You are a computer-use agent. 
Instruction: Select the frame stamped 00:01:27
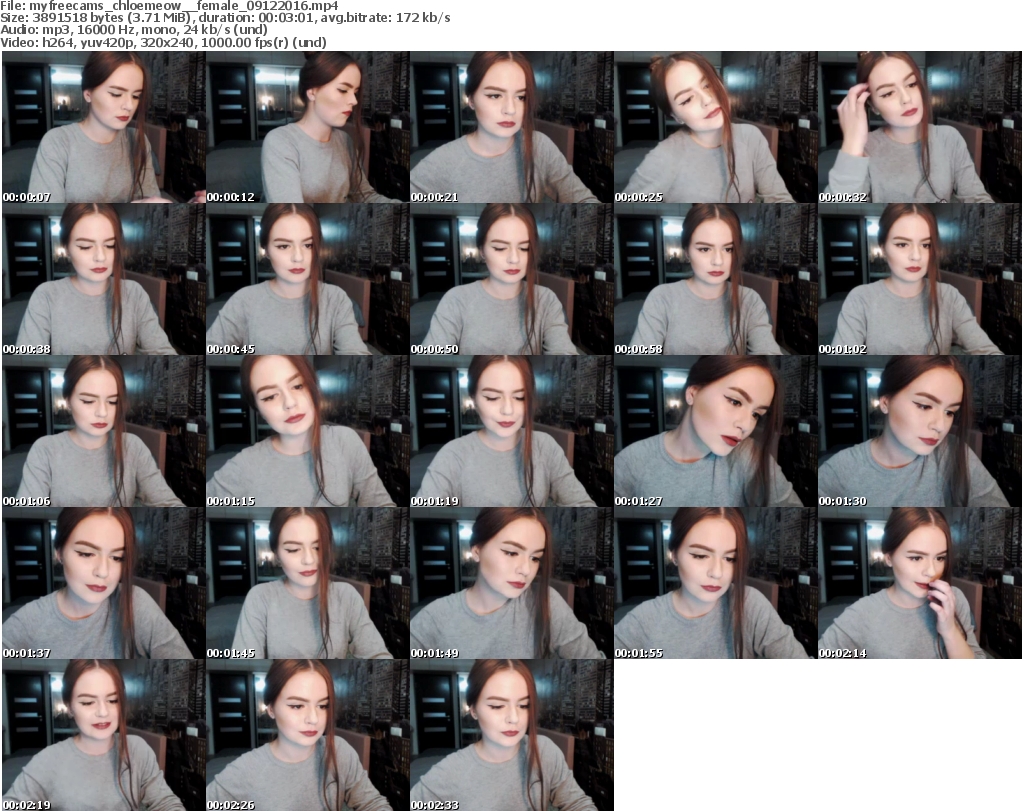coord(715,432)
